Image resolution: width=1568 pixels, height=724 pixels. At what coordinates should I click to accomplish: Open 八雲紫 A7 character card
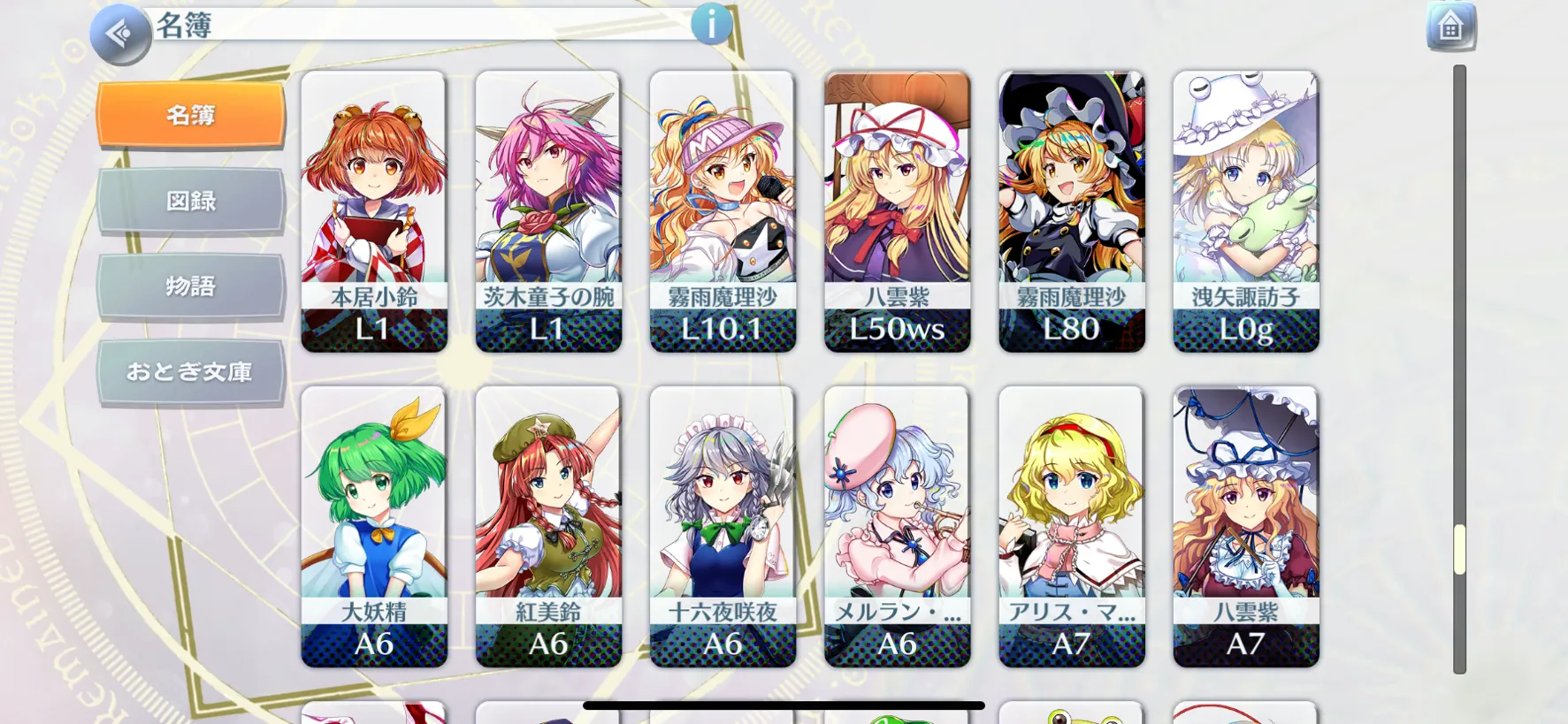click(x=1246, y=527)
